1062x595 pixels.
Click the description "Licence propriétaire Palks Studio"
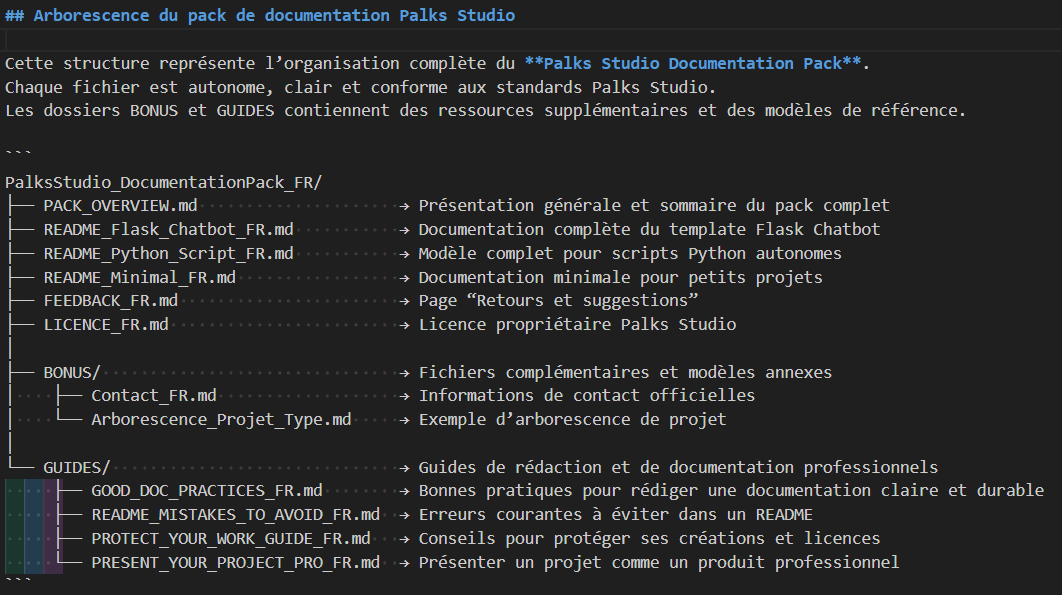click(577, 325)
